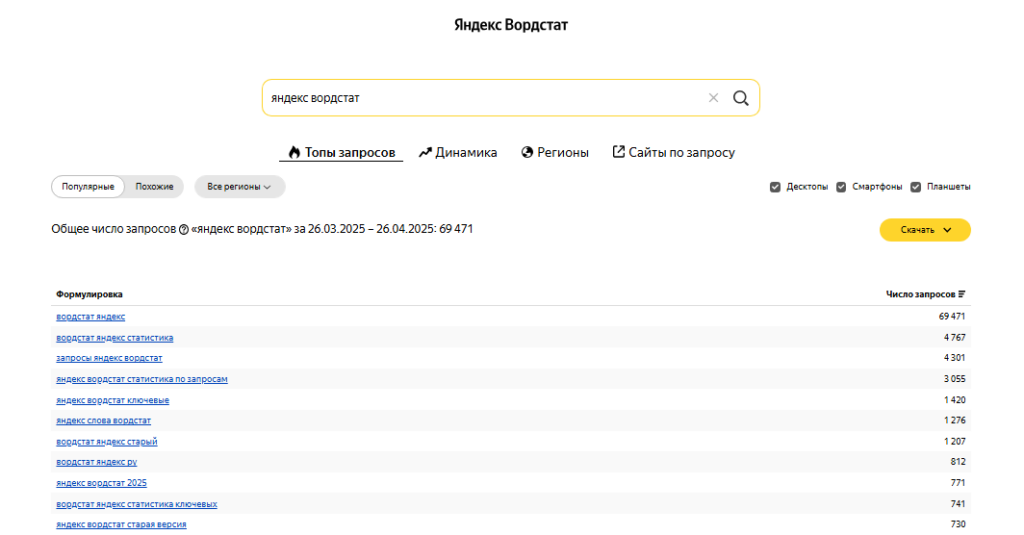
Task: Switch to the Похожие queries option
Action: pyautogui.click(x=154, y=187)
